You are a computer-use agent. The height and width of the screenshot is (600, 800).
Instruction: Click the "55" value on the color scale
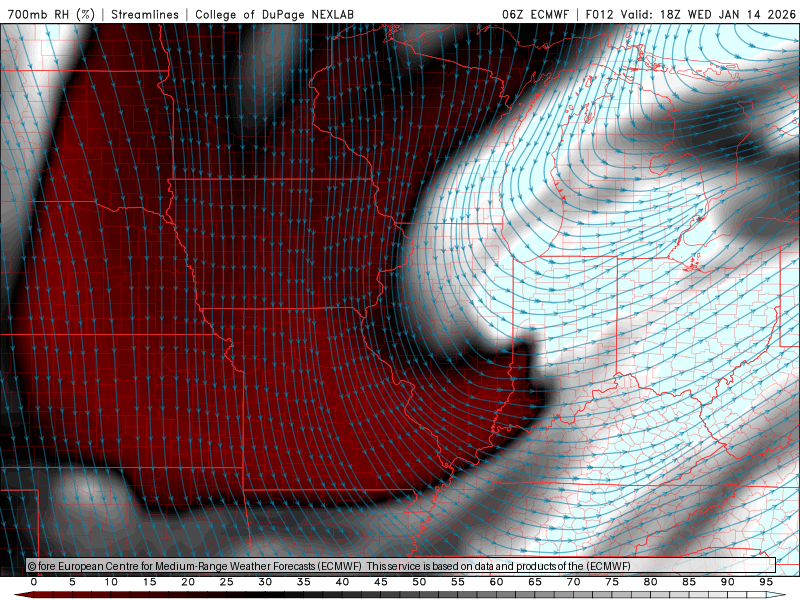point(458,582)
